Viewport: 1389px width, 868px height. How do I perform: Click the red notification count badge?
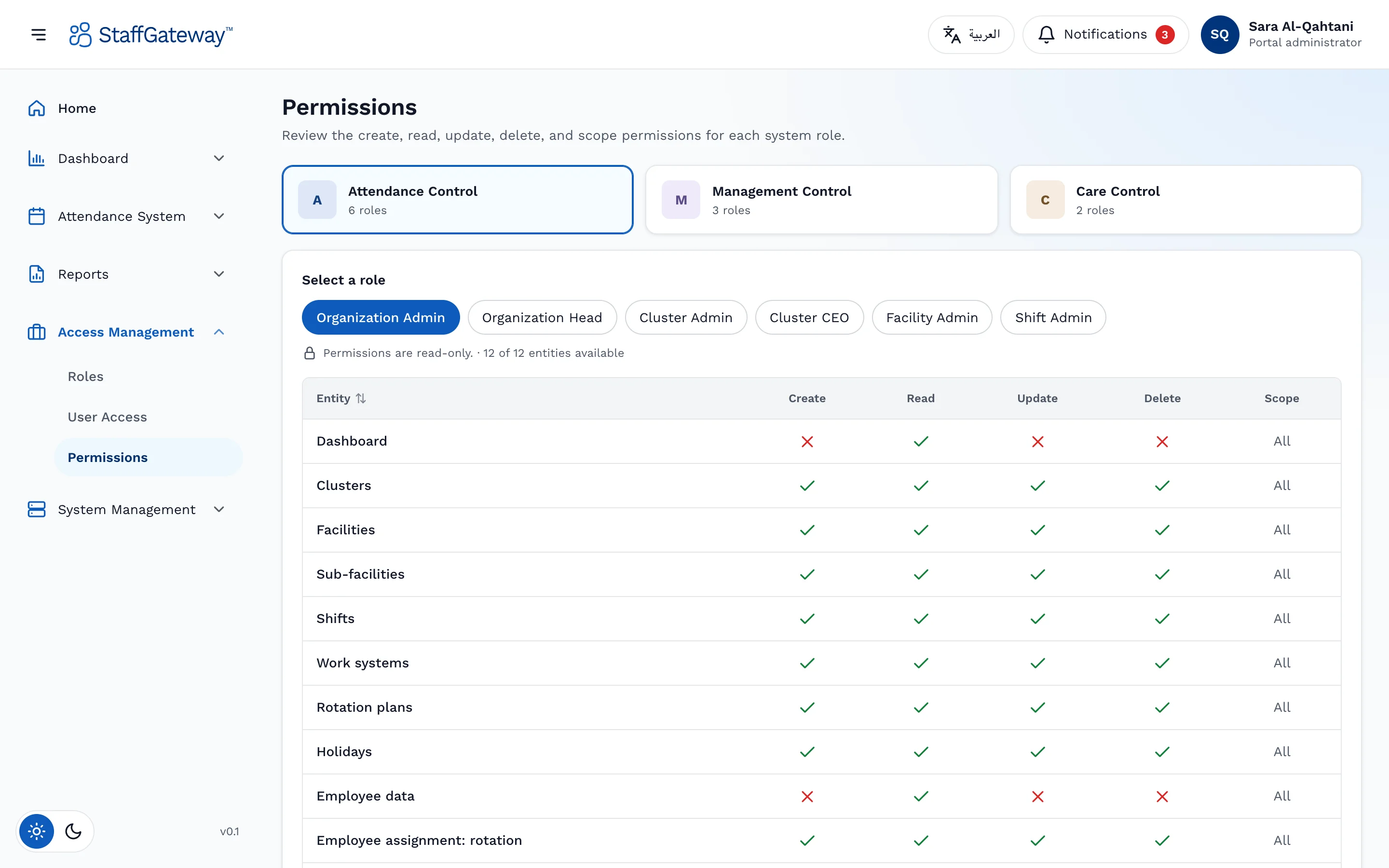[x=1165, y=34]
